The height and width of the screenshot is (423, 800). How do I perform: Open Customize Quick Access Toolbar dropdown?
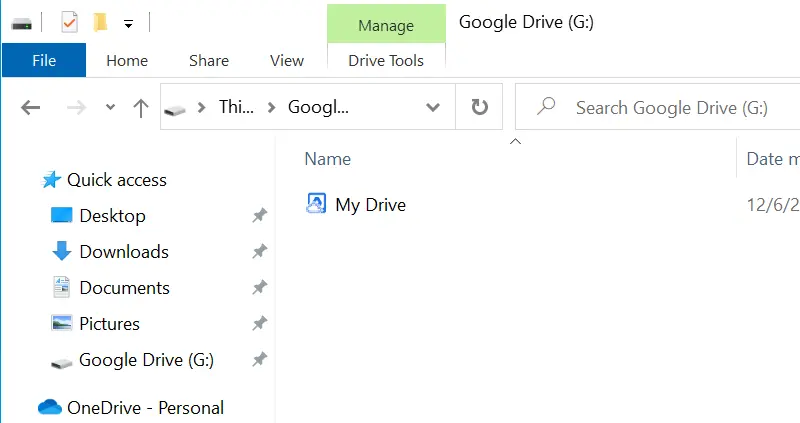point(129,23)
